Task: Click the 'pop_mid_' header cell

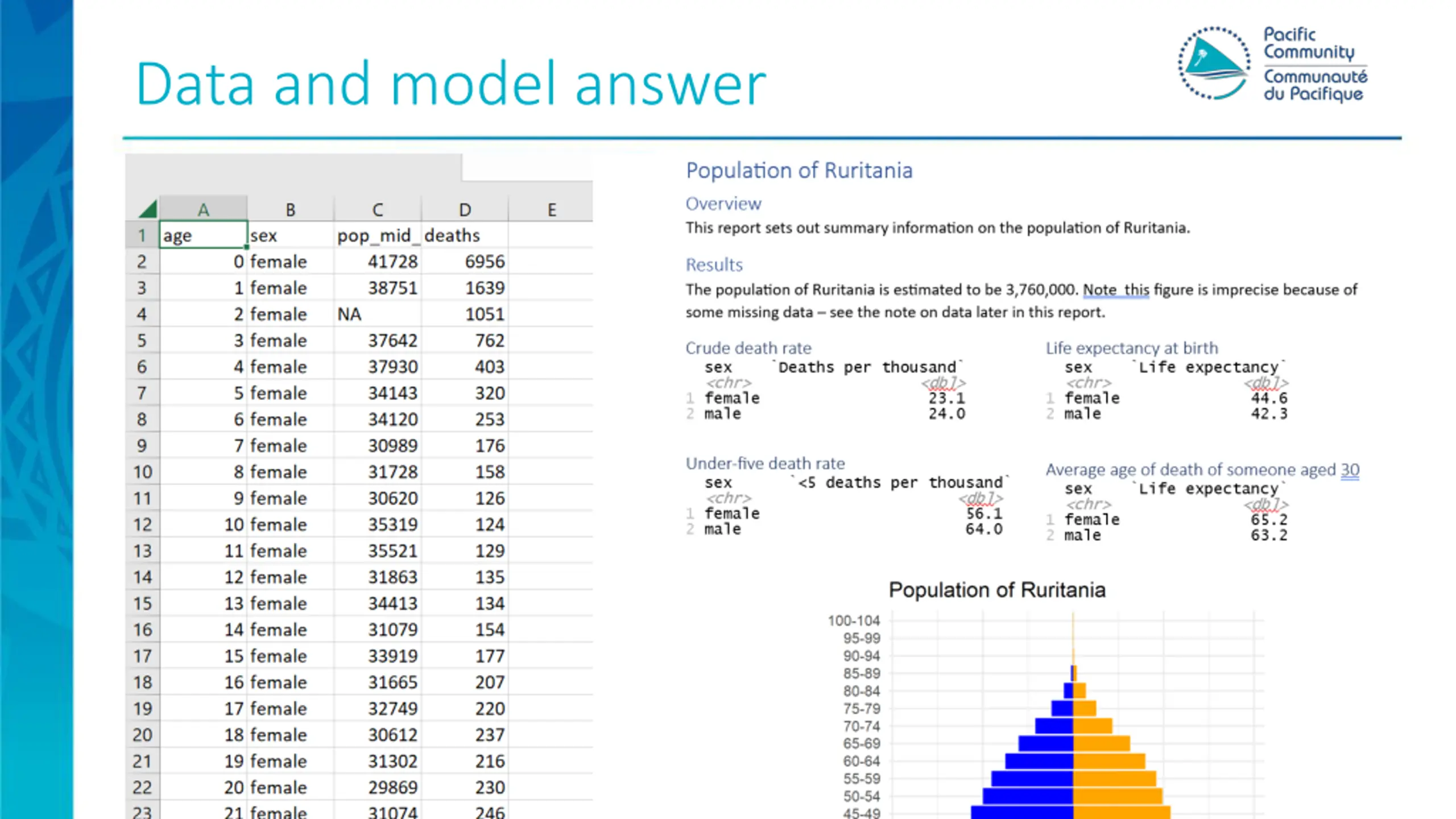Action: 378,235
